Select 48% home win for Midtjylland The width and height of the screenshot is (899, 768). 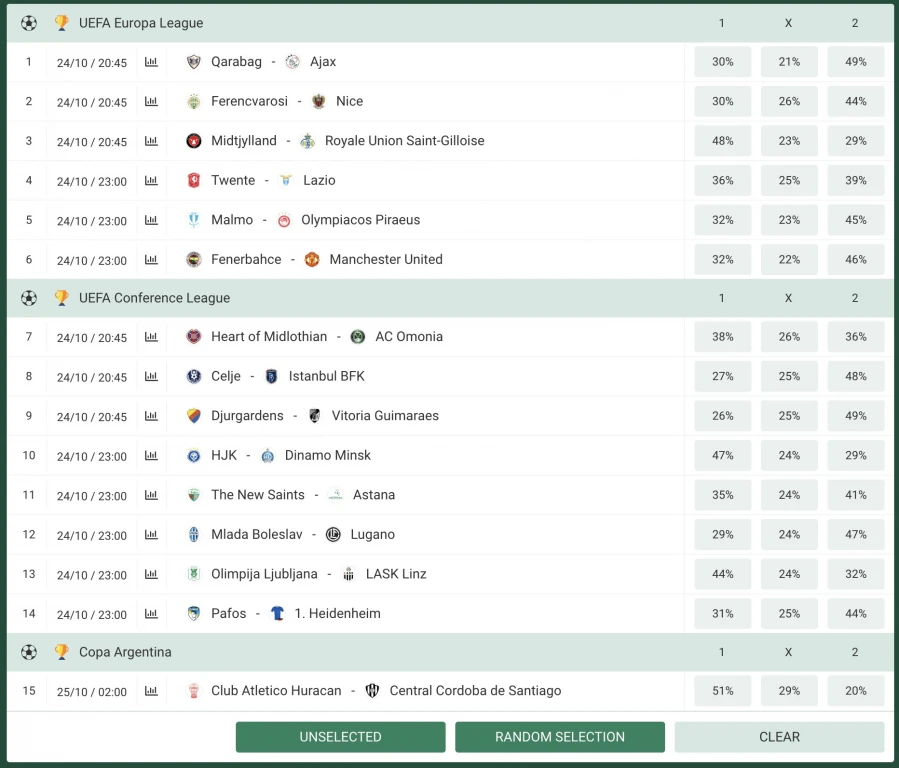(722, 141)
